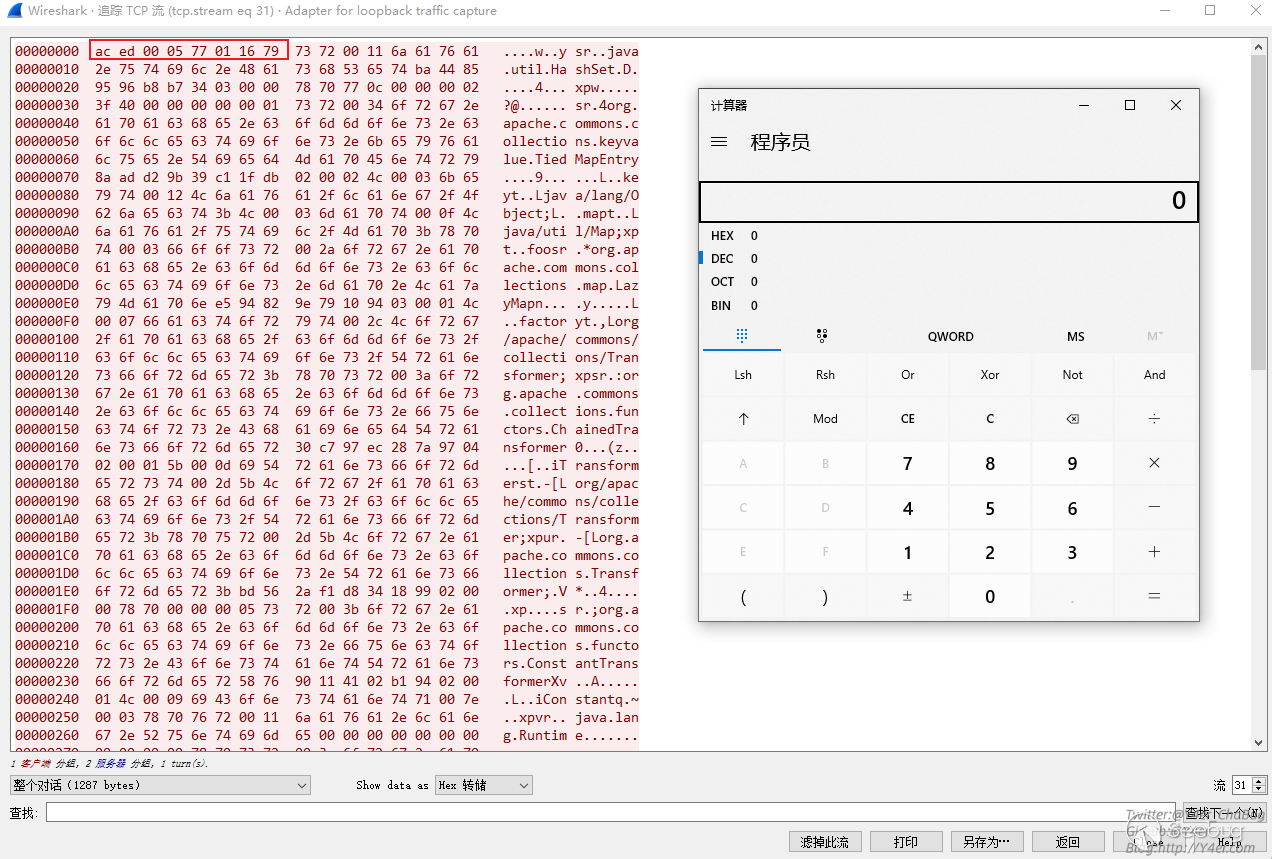Image resolution: width=1272 pixels, height=859 pixels.
Task: Click the divide operator button
Action: point(1154,419)
